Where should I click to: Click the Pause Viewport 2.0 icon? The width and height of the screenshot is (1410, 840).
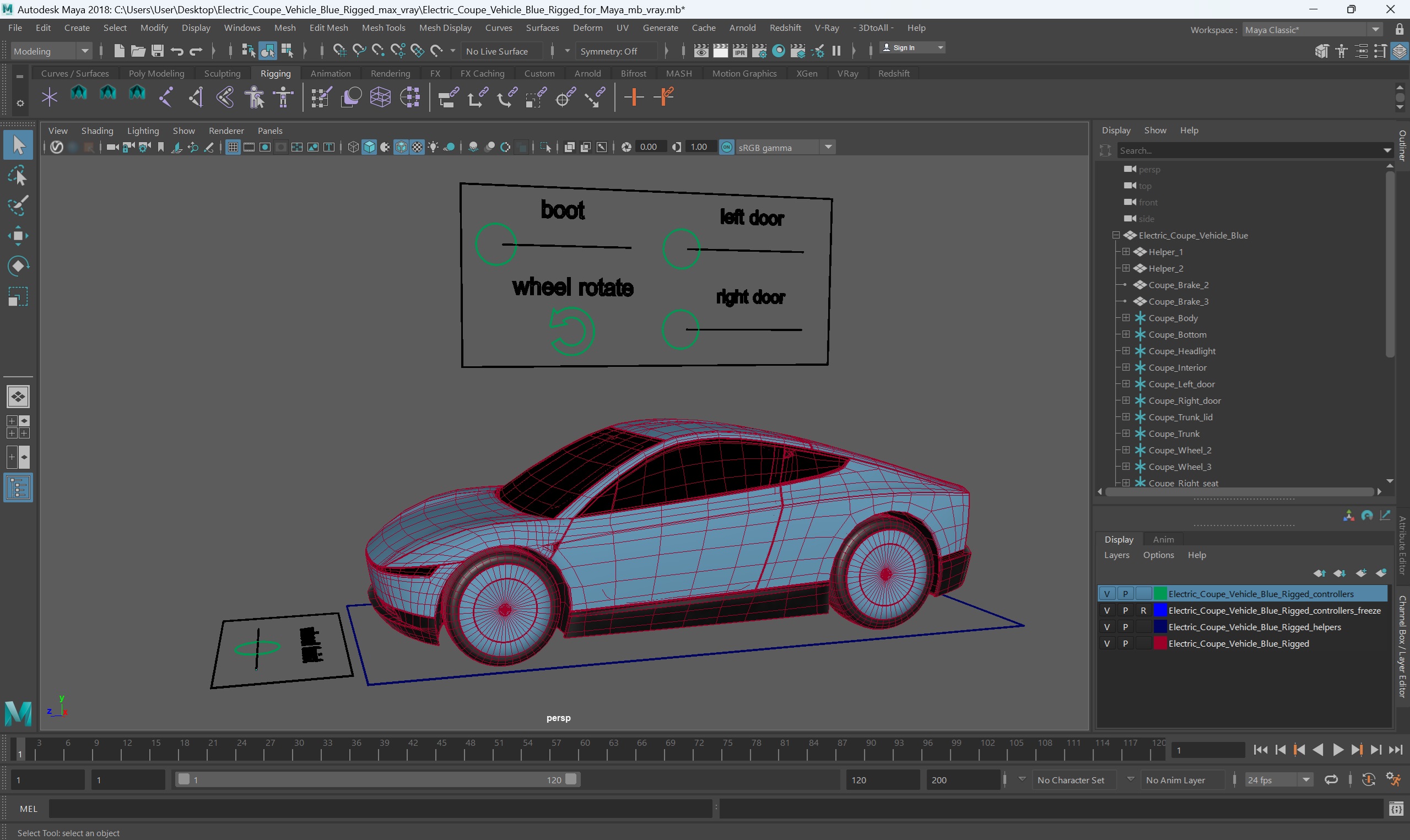coord(836,51)
